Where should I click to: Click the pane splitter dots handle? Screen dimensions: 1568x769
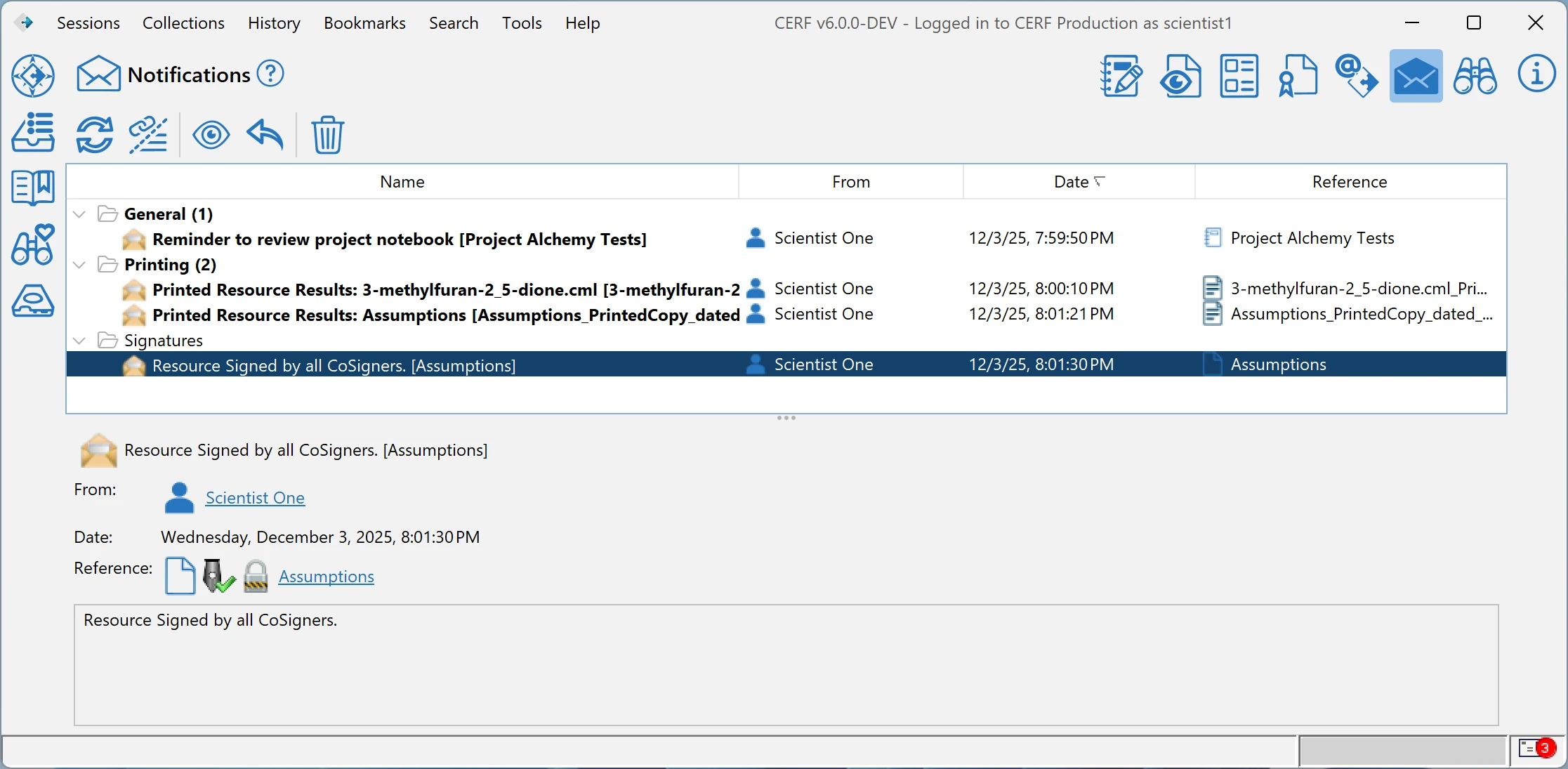pyautogui.click(x=786, y=418)
